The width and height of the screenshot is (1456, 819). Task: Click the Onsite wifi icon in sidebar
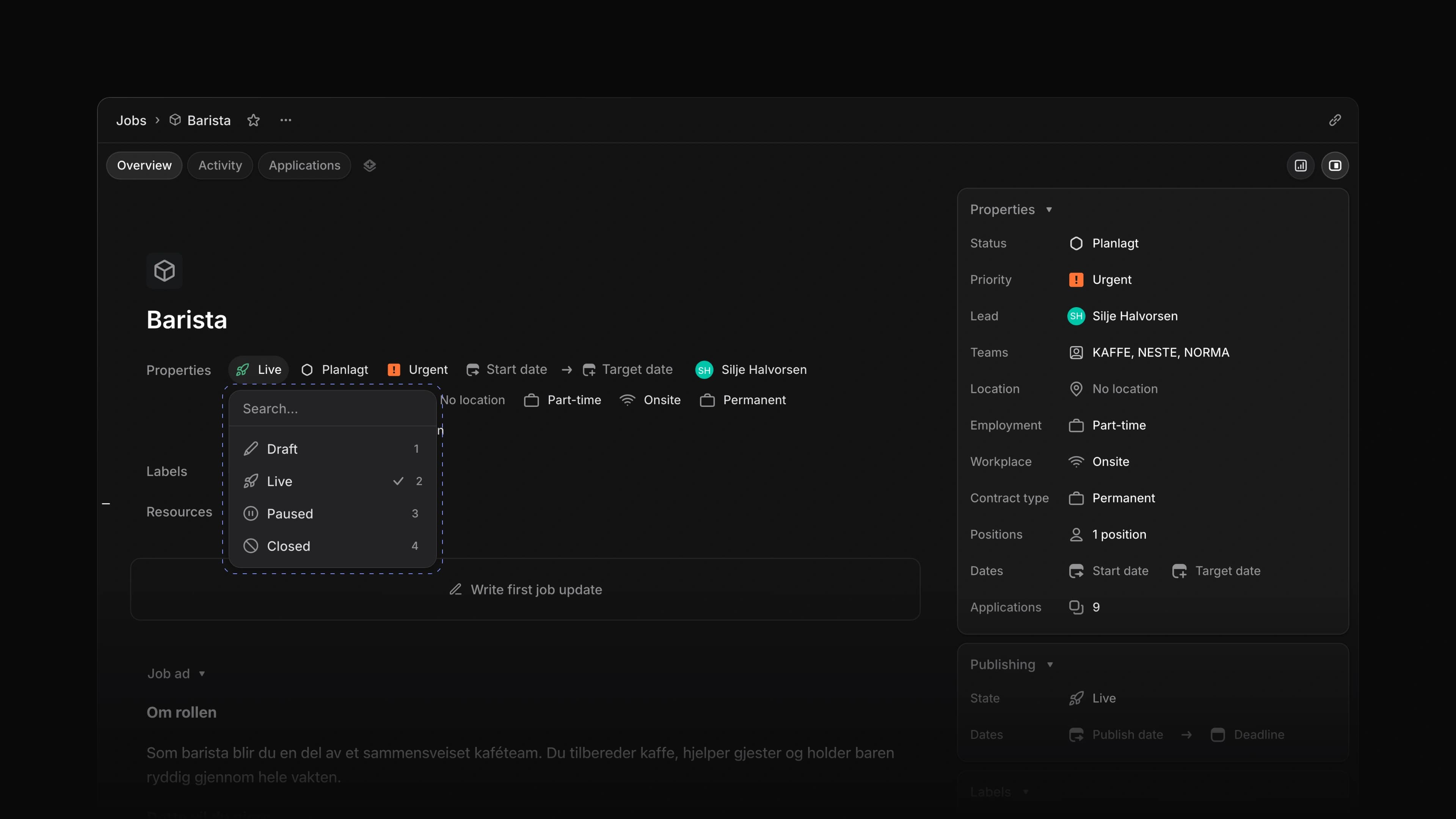pyautogui.click(x=1076, y=462)
